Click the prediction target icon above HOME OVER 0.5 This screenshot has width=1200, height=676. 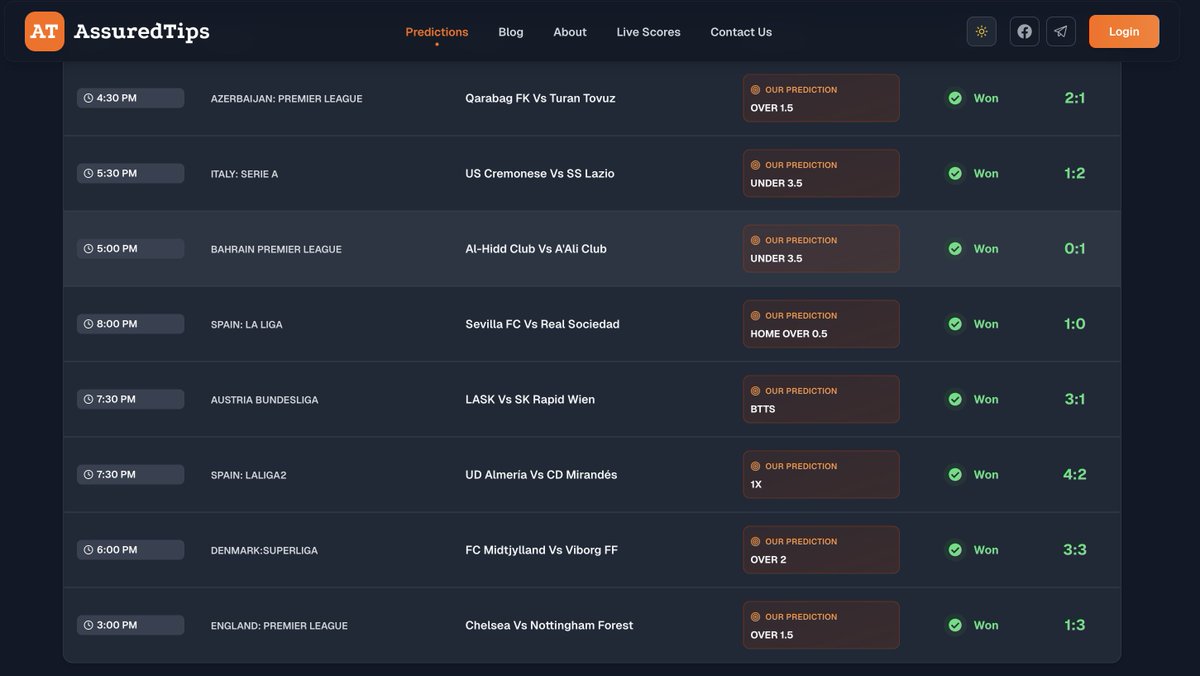755,315
